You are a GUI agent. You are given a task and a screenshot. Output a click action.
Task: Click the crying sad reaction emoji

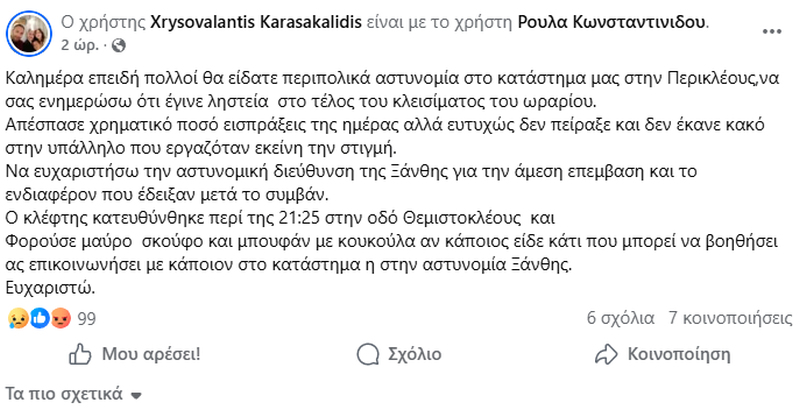point(17,318)
